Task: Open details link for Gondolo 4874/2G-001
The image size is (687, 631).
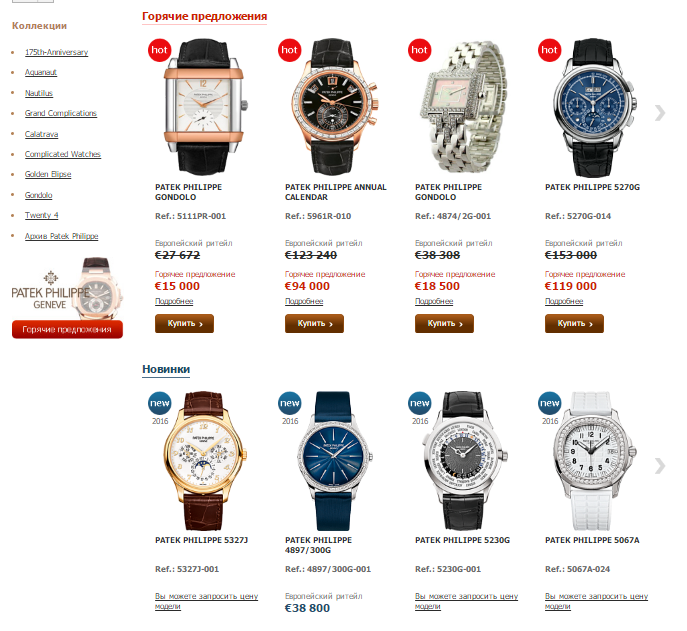Action: point(434,301)
